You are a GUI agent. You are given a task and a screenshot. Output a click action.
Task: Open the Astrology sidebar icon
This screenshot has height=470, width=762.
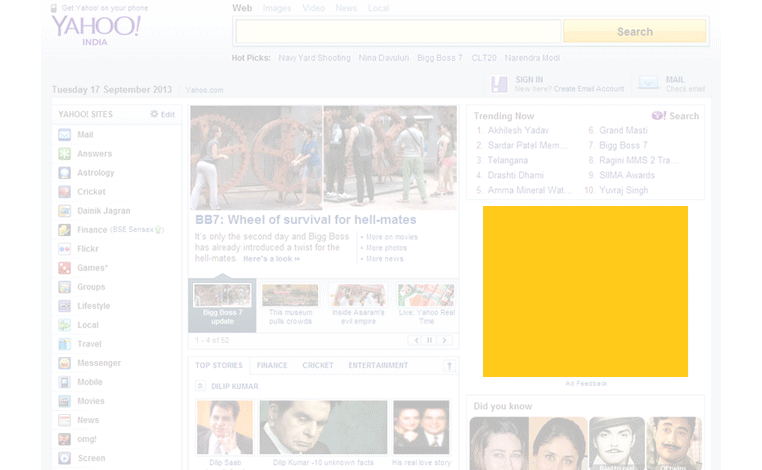tap(65, 173)
